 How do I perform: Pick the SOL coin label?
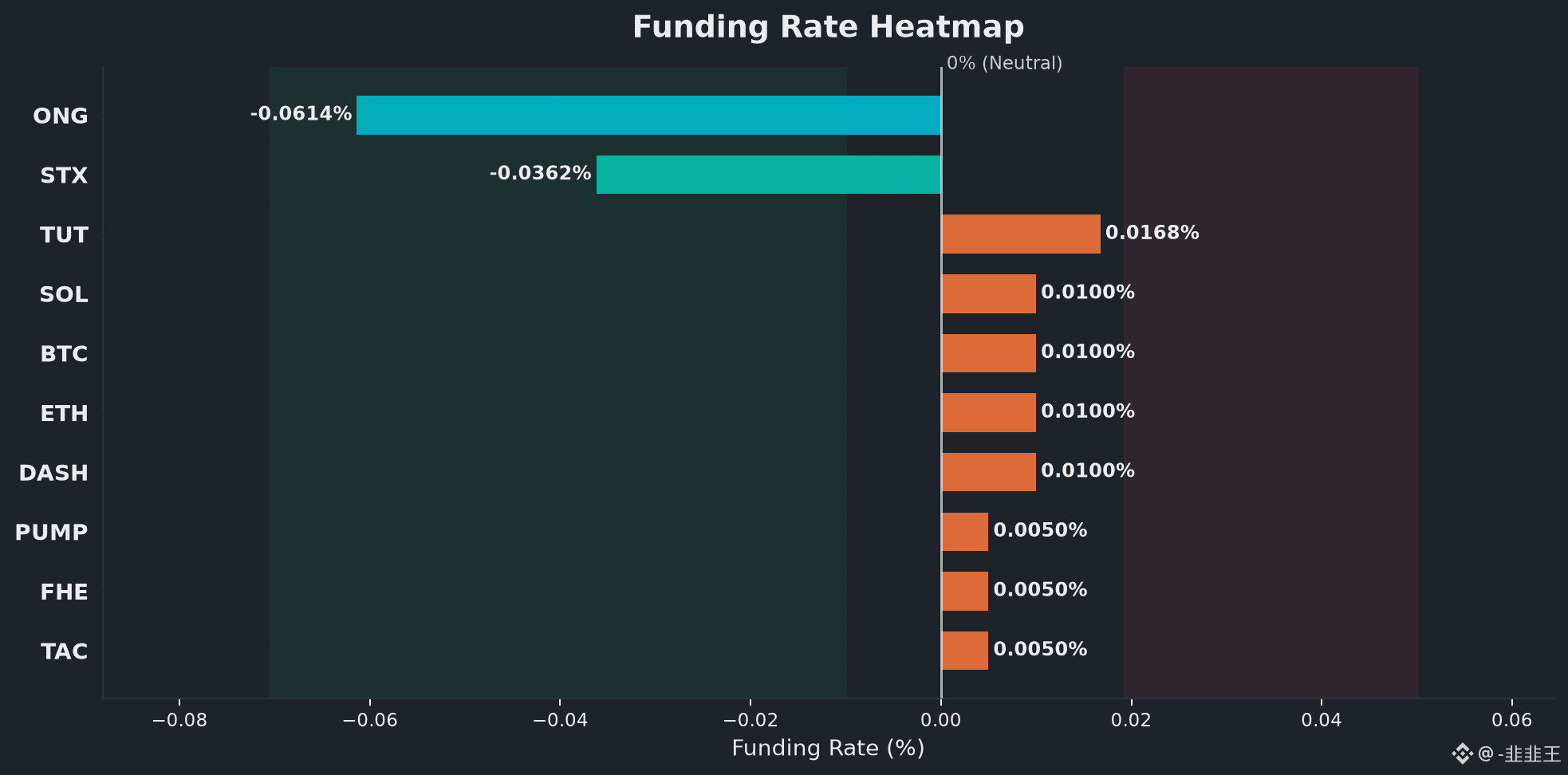pos(64,294)
